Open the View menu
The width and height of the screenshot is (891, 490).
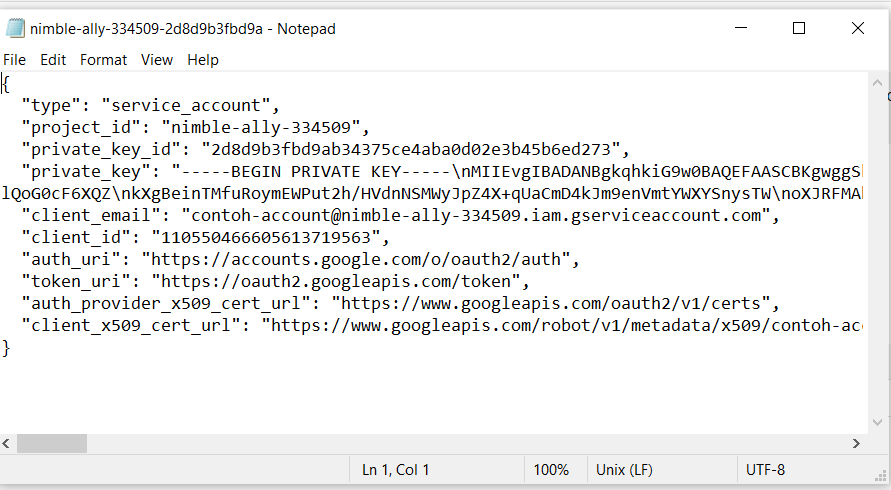click(x=157, y=60)
